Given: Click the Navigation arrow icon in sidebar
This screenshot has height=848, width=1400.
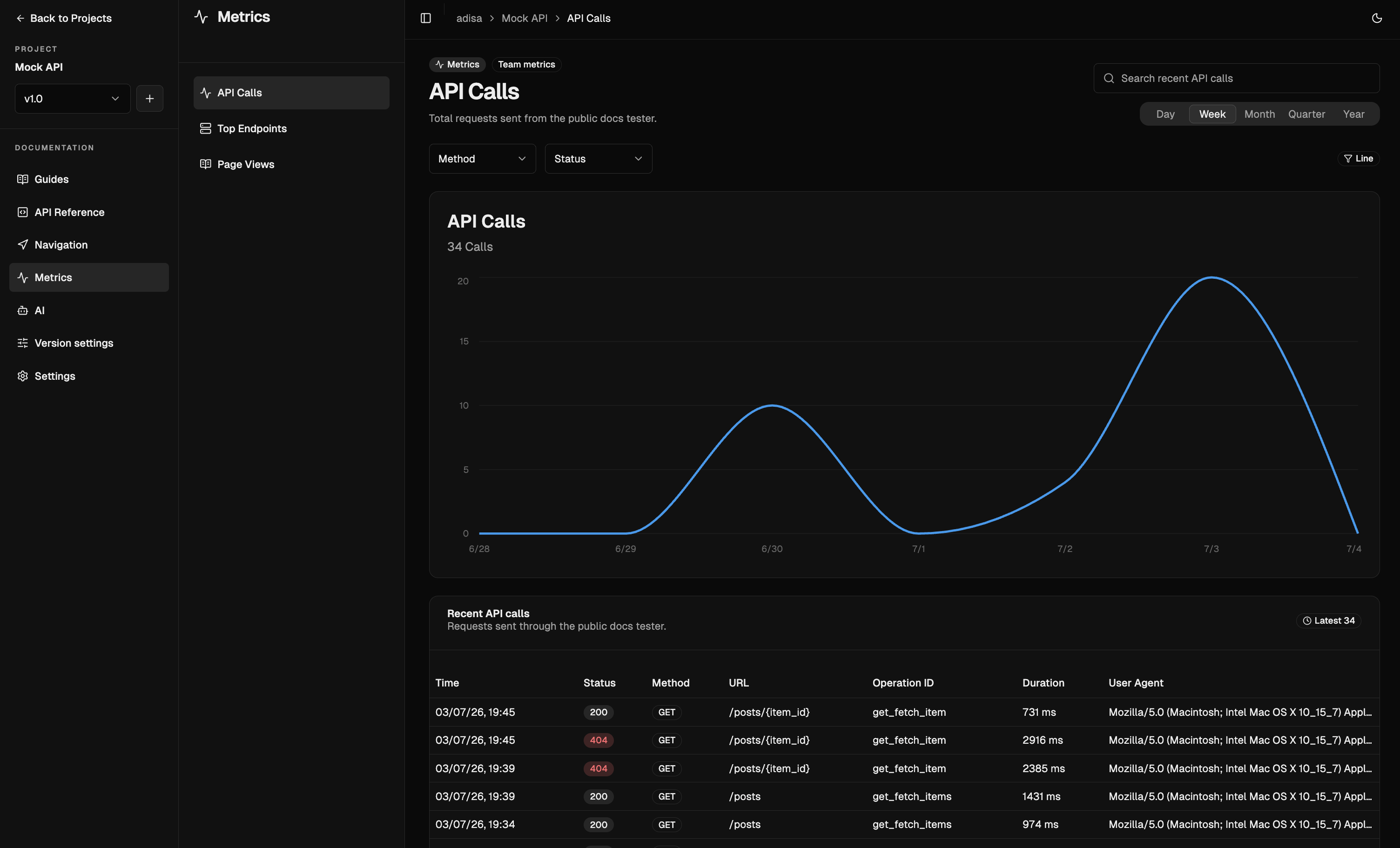Looking at the screenshot, I should pos(23,244).
